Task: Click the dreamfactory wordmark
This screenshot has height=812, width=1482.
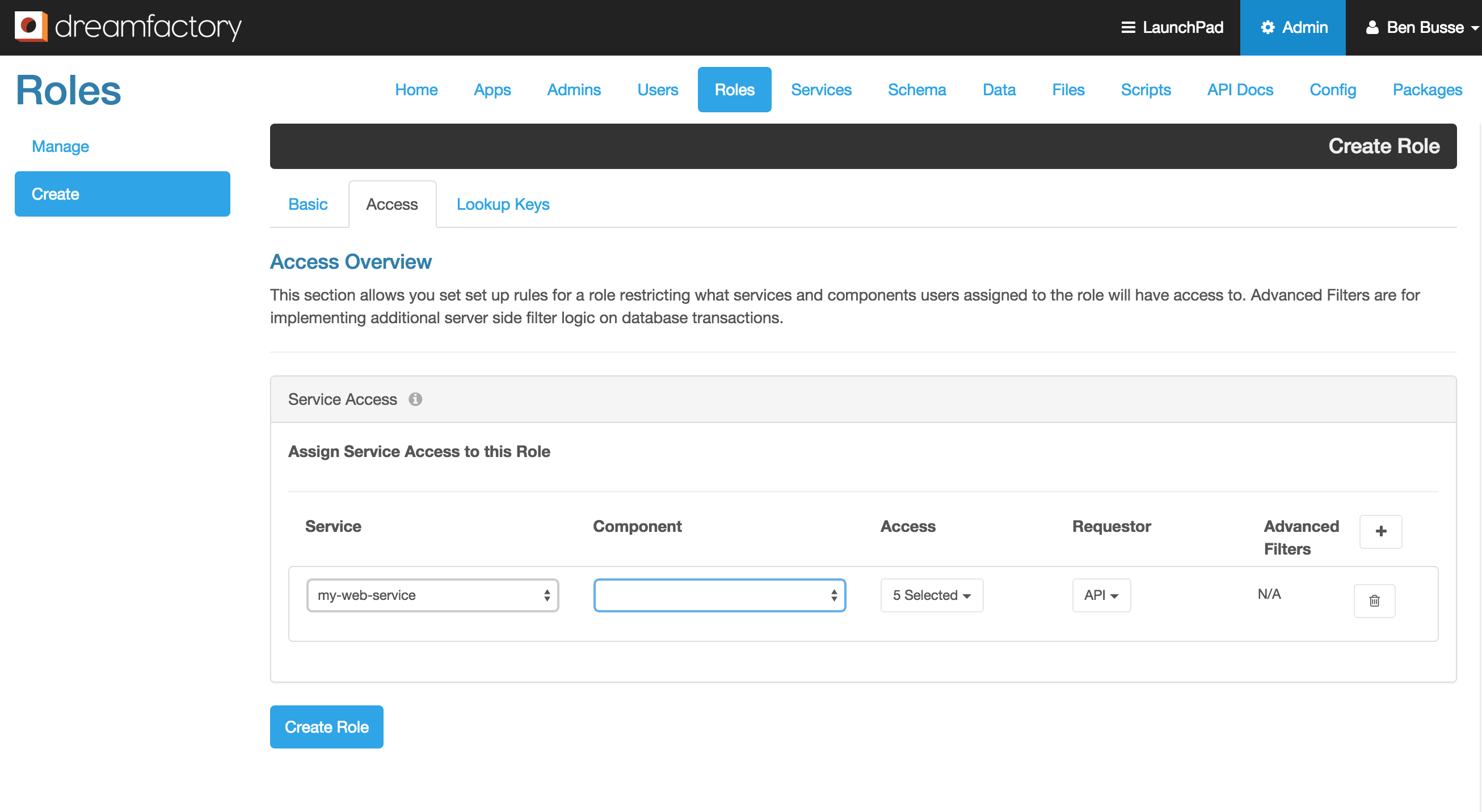Action: click(149, 27)
